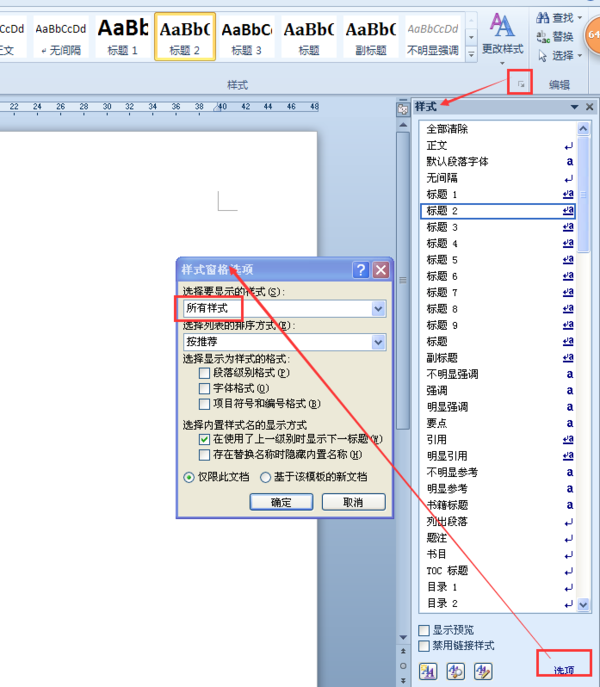
Task: Toggle 段落级别格式 checkbox
Action: tap(204, 373)
